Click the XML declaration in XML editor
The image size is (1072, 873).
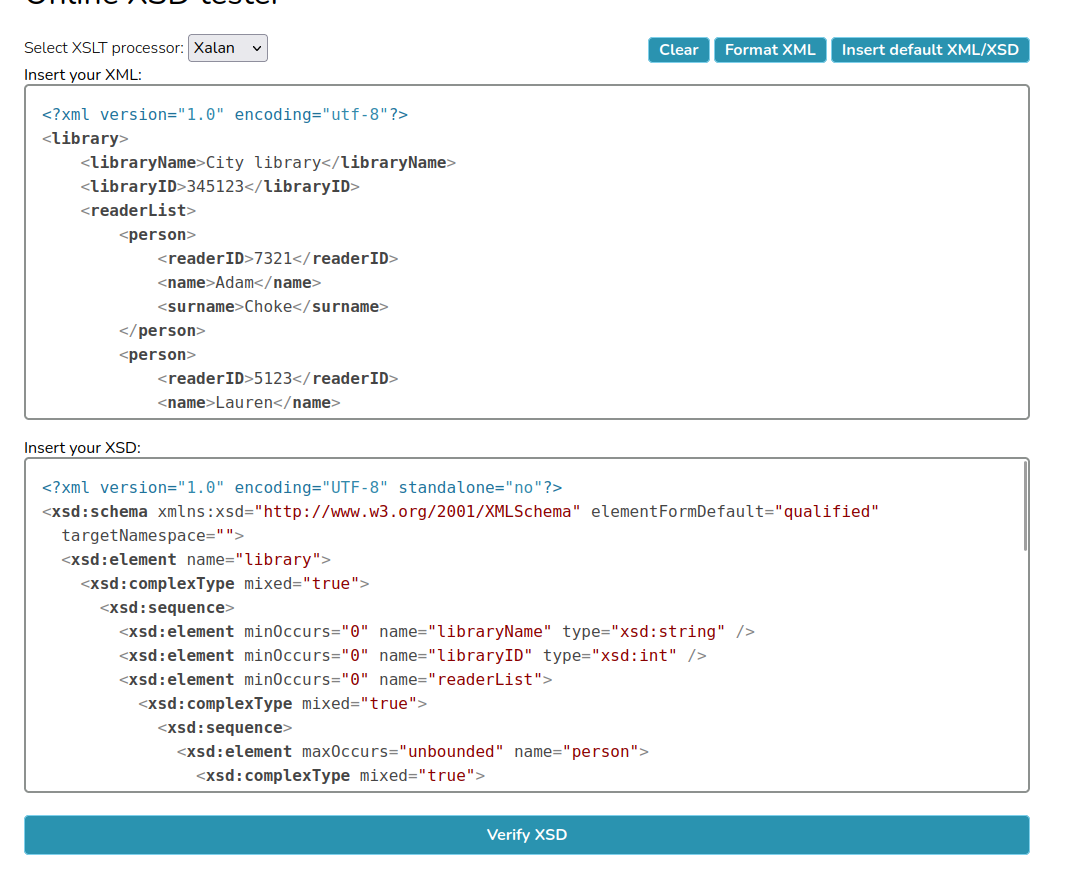(224, 115)
